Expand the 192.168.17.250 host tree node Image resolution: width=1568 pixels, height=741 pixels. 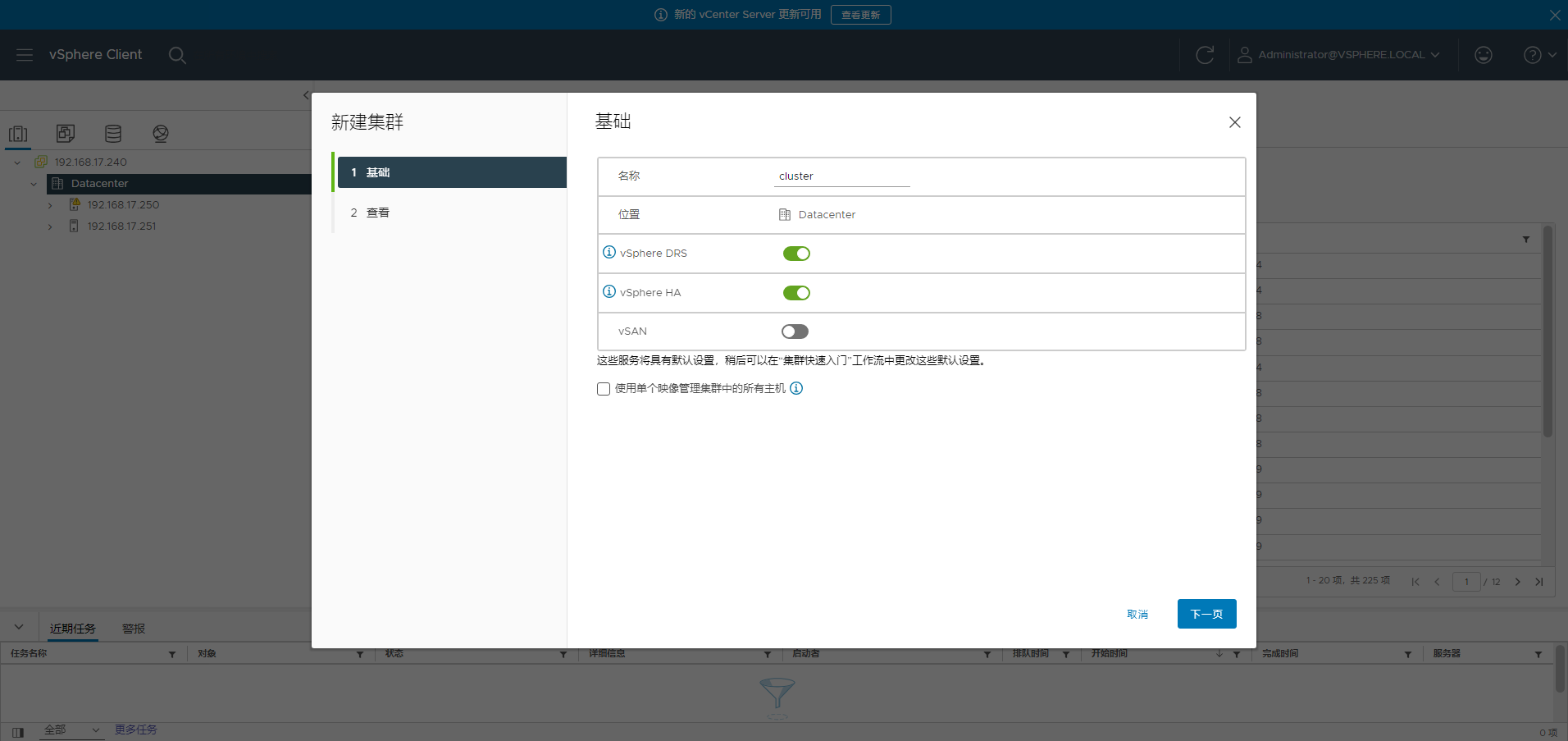(x=50, y=205)
